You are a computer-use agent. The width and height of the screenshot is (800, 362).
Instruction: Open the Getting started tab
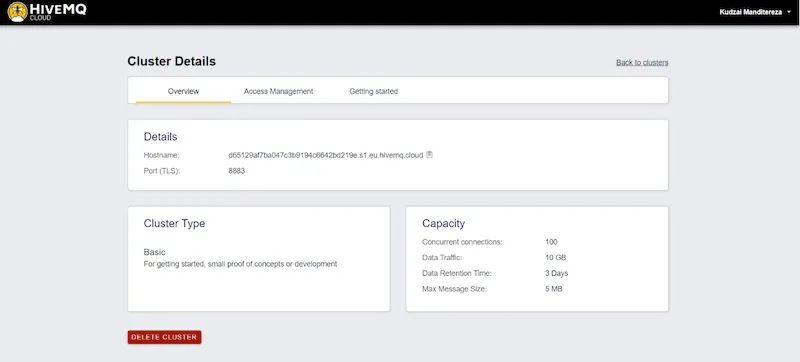click(373, 91)
